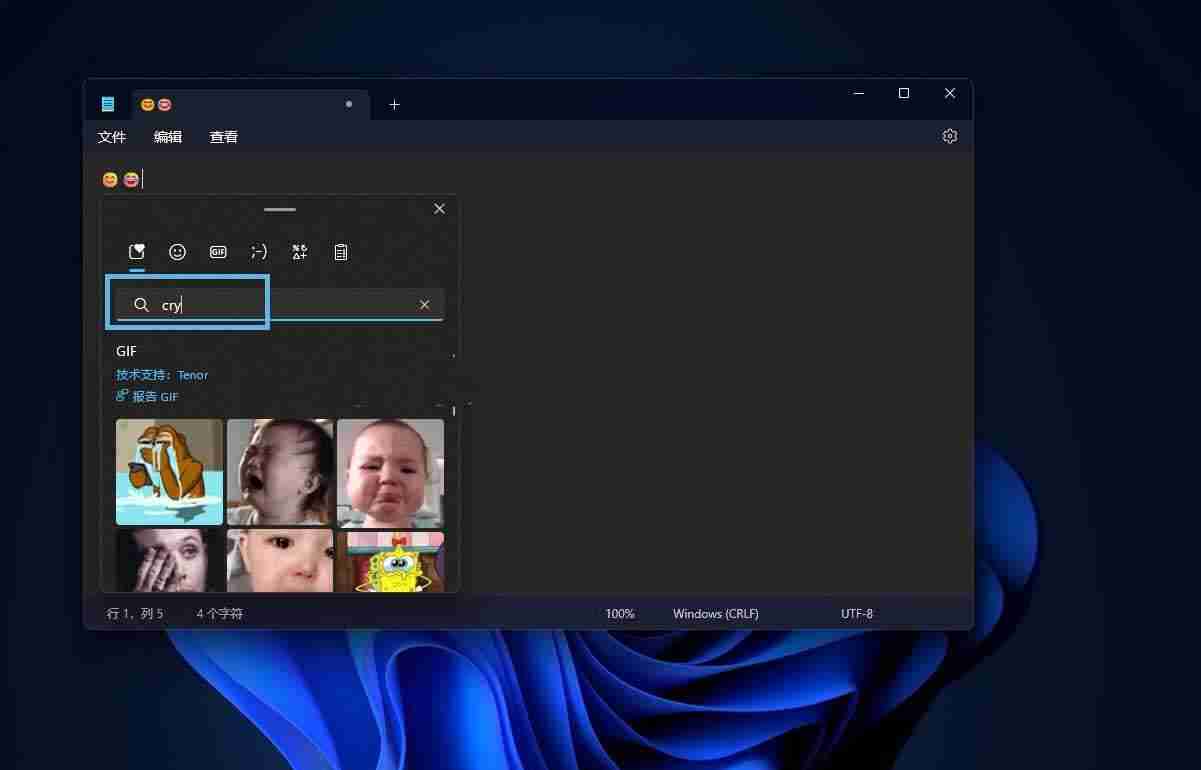Clear the search text with the X icon
The image size is (1201, 770).
(424, 304)
